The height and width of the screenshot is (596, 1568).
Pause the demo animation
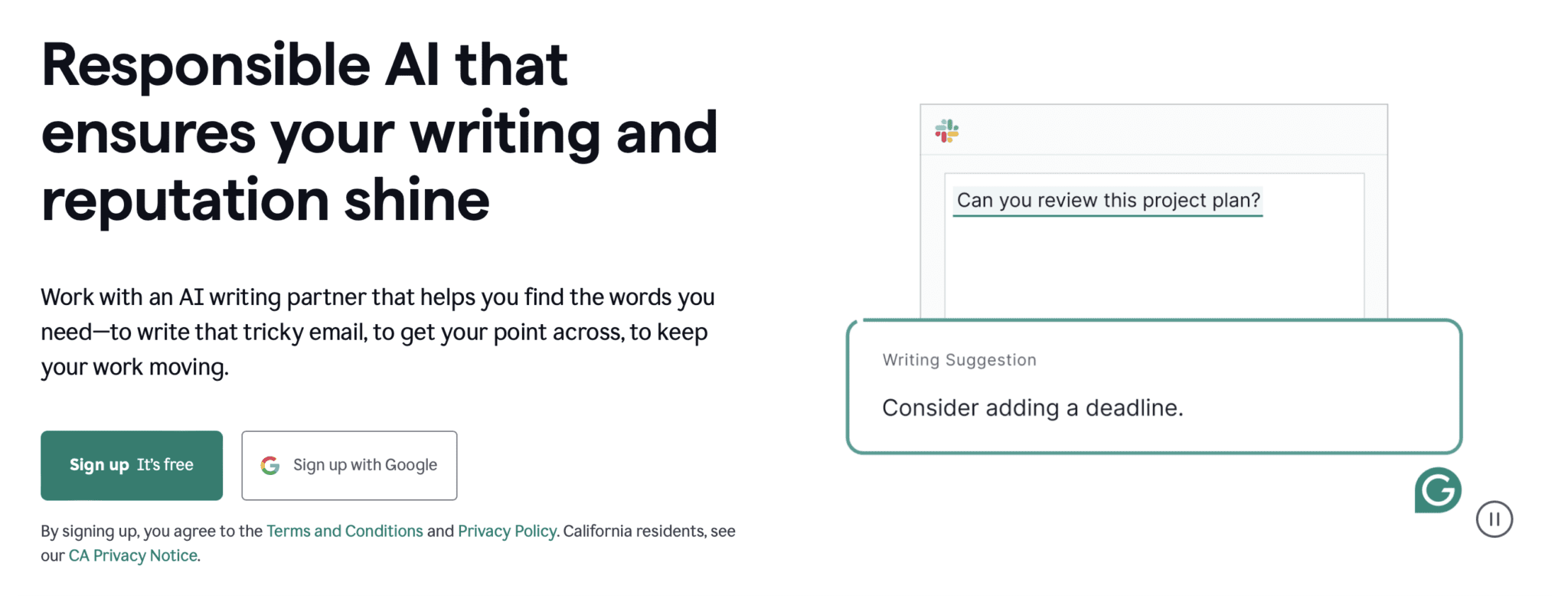pos(1494,519)
